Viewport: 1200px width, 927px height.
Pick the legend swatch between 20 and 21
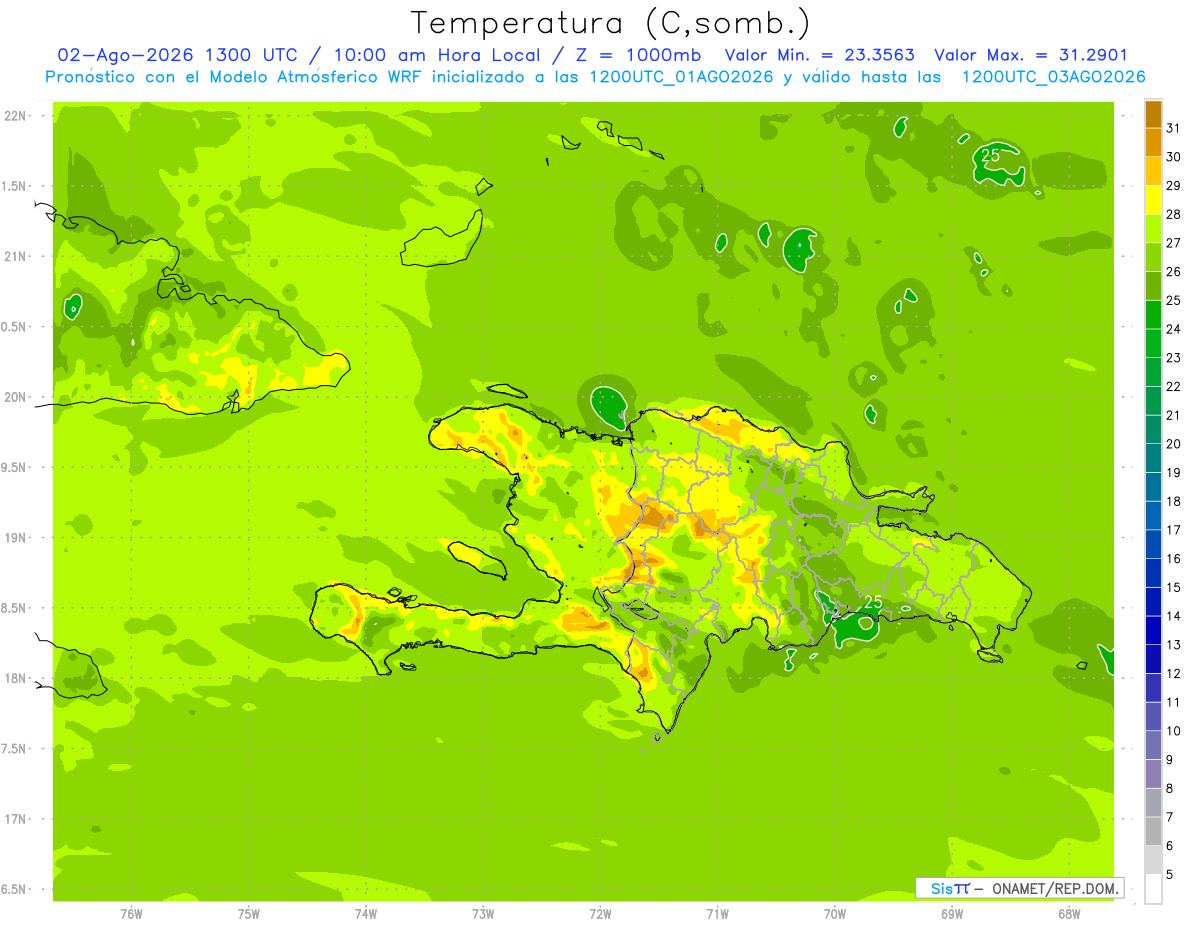click(1153, 430)
